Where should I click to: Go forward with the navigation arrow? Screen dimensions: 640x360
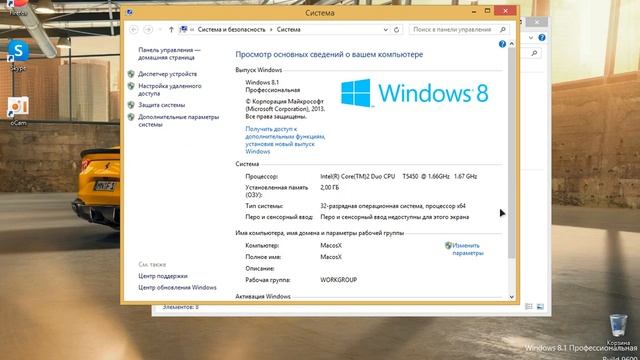(148, 29)
